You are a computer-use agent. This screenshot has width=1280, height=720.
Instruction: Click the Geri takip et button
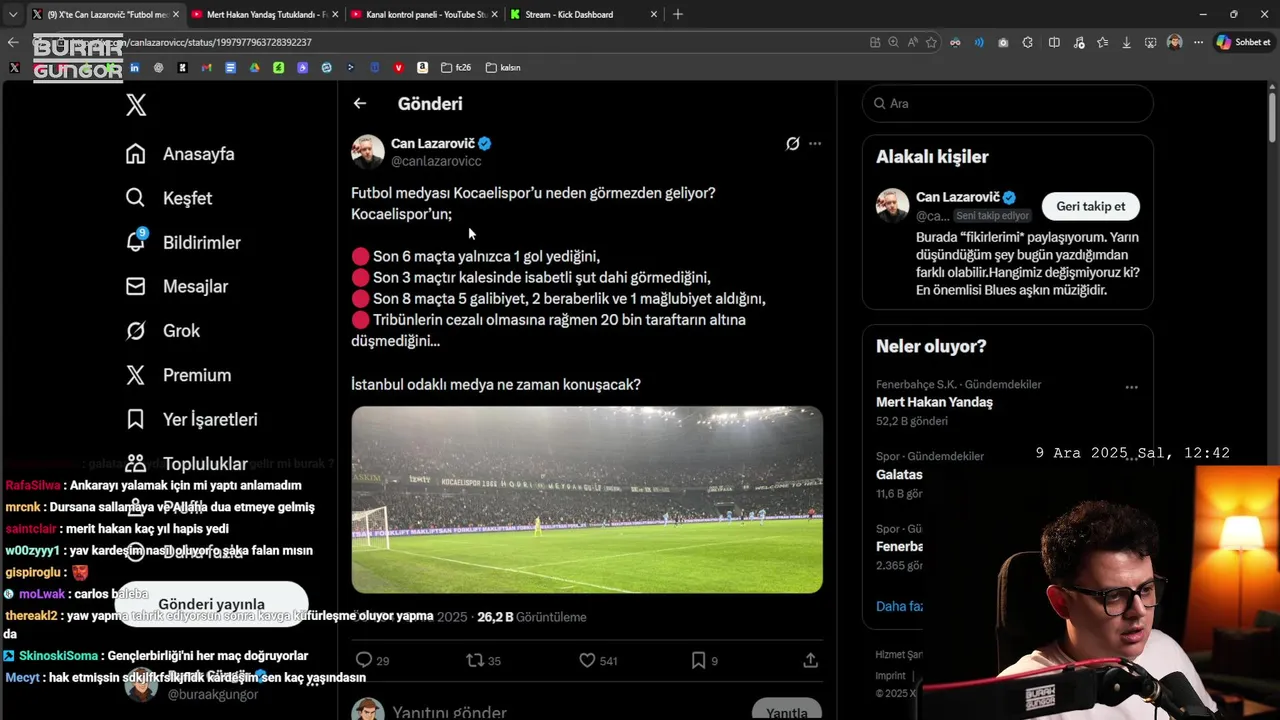[1091, 206]
